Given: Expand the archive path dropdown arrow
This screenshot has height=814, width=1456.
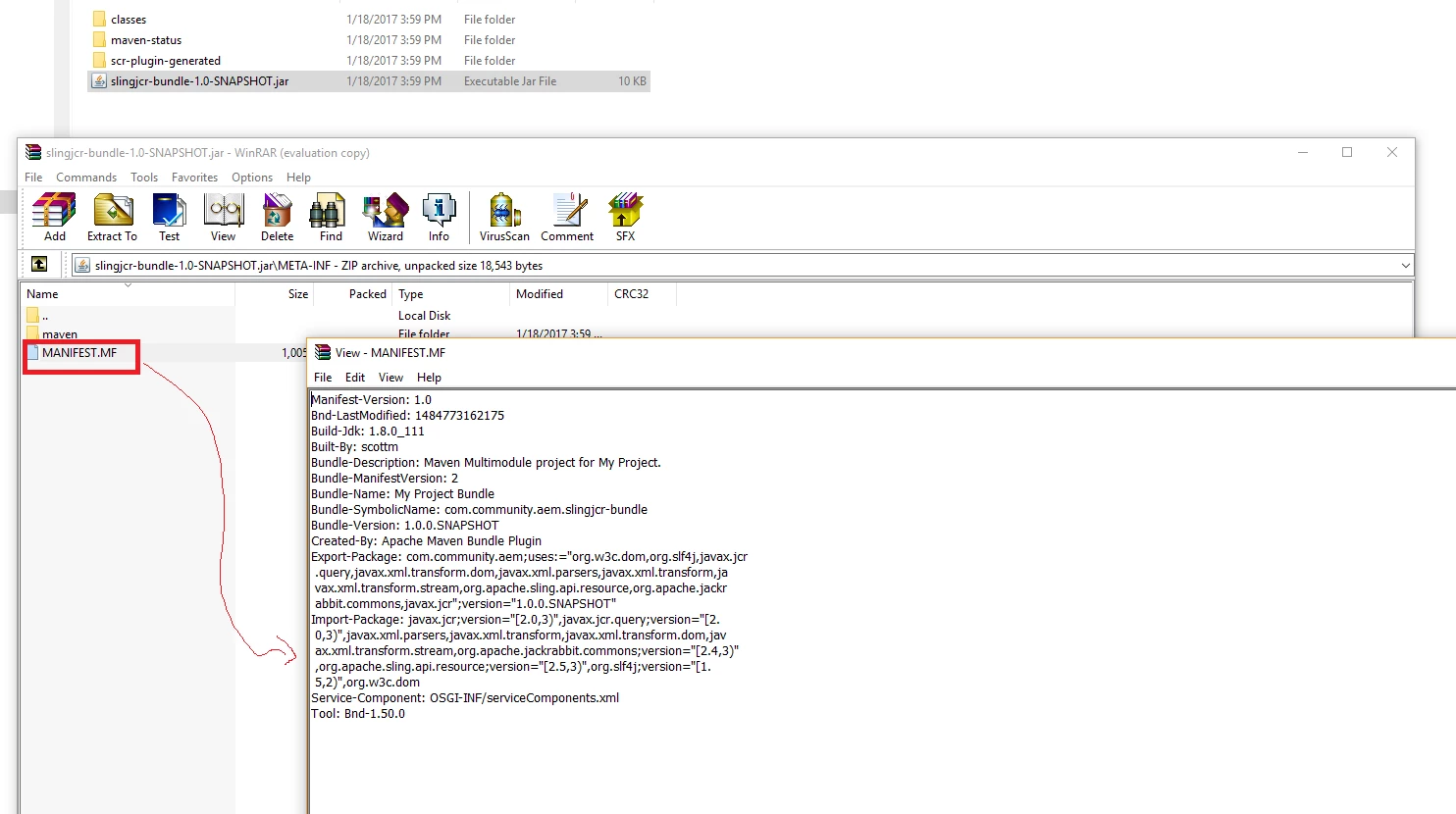Looking at the screenshot, I should click(x=1405, y=266).
